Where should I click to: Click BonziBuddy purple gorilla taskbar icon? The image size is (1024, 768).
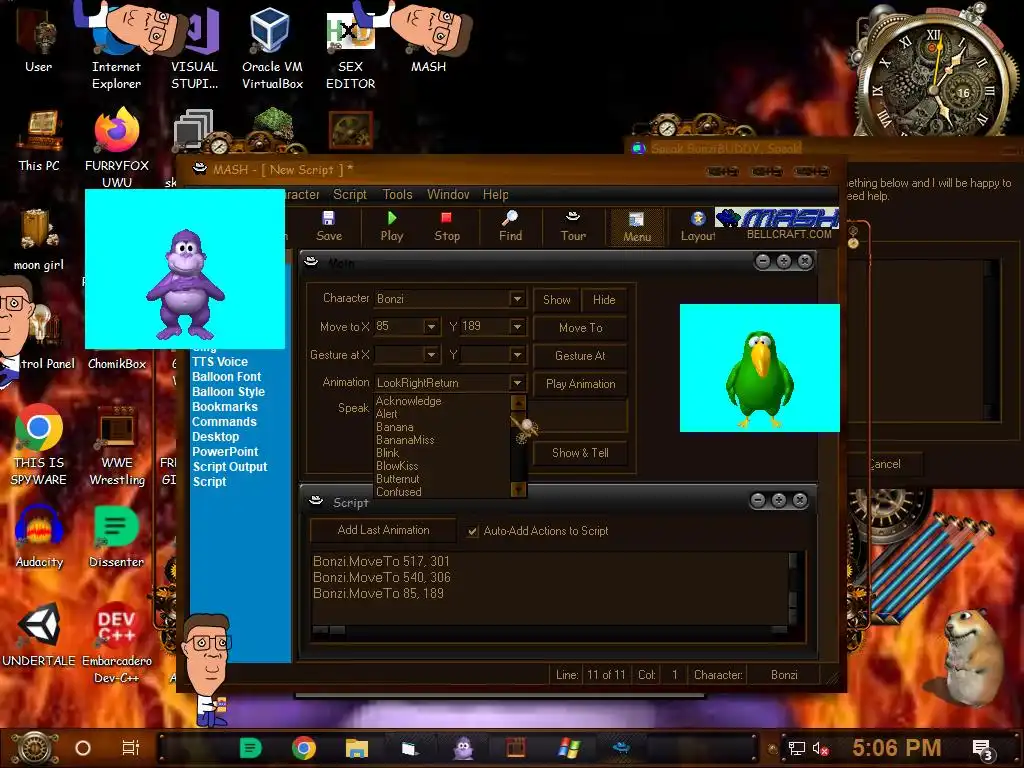463,748
